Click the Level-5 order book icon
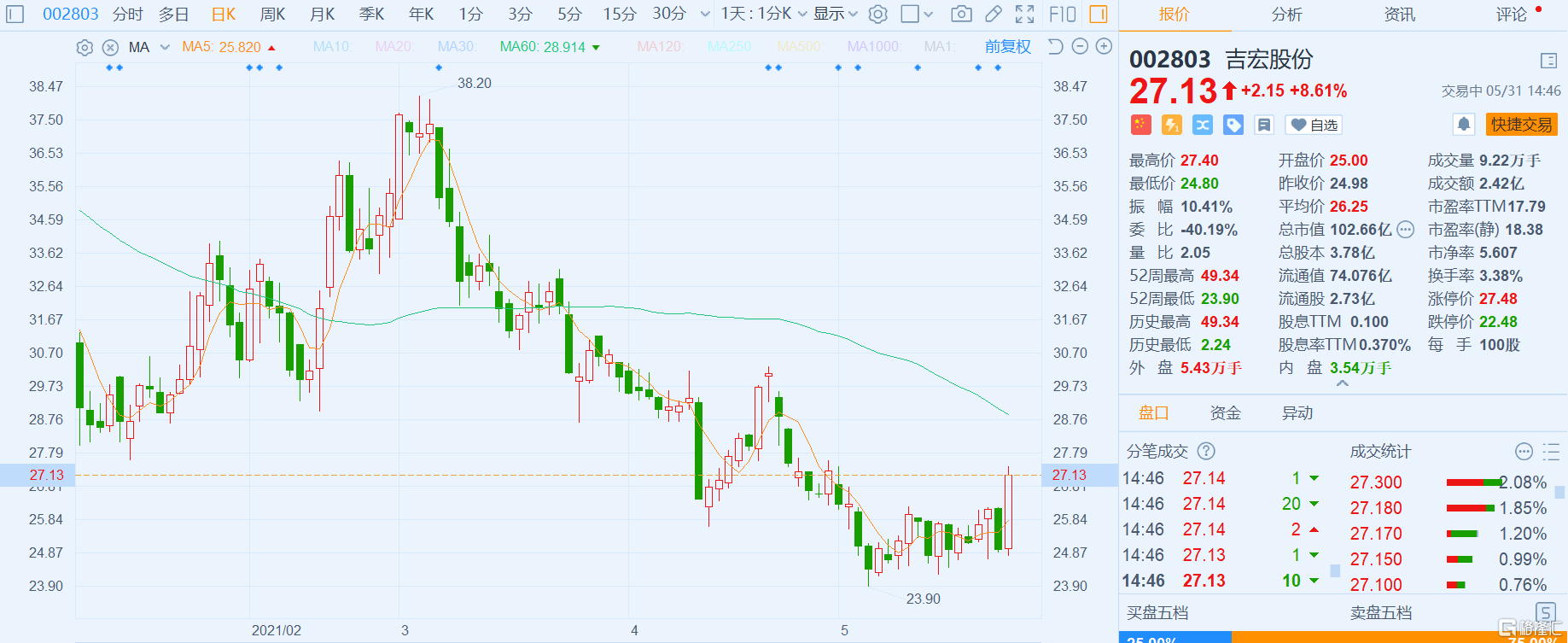1568x643 pixels. click(1545, 611)
